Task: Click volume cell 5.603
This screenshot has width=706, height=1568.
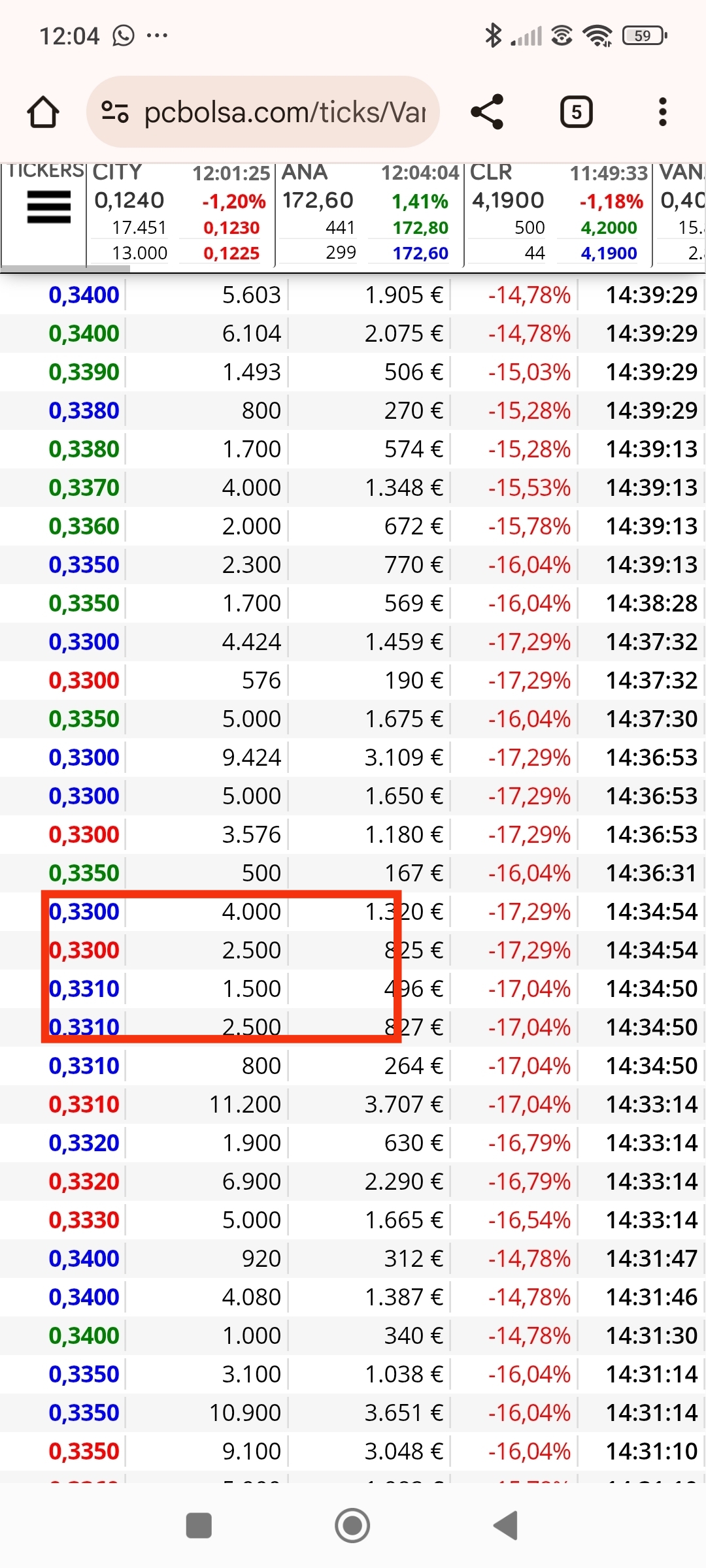Action: pyautogui.click(x=251, y=295)
